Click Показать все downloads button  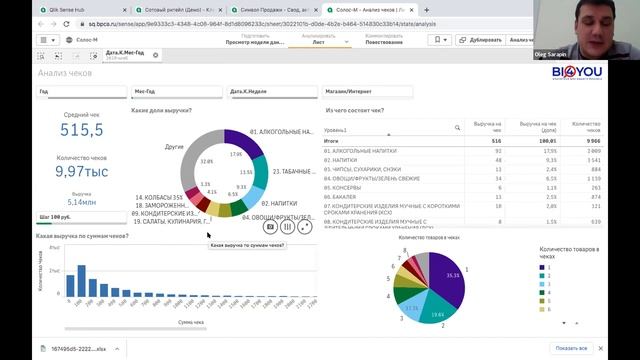click(x=571, y=348)
